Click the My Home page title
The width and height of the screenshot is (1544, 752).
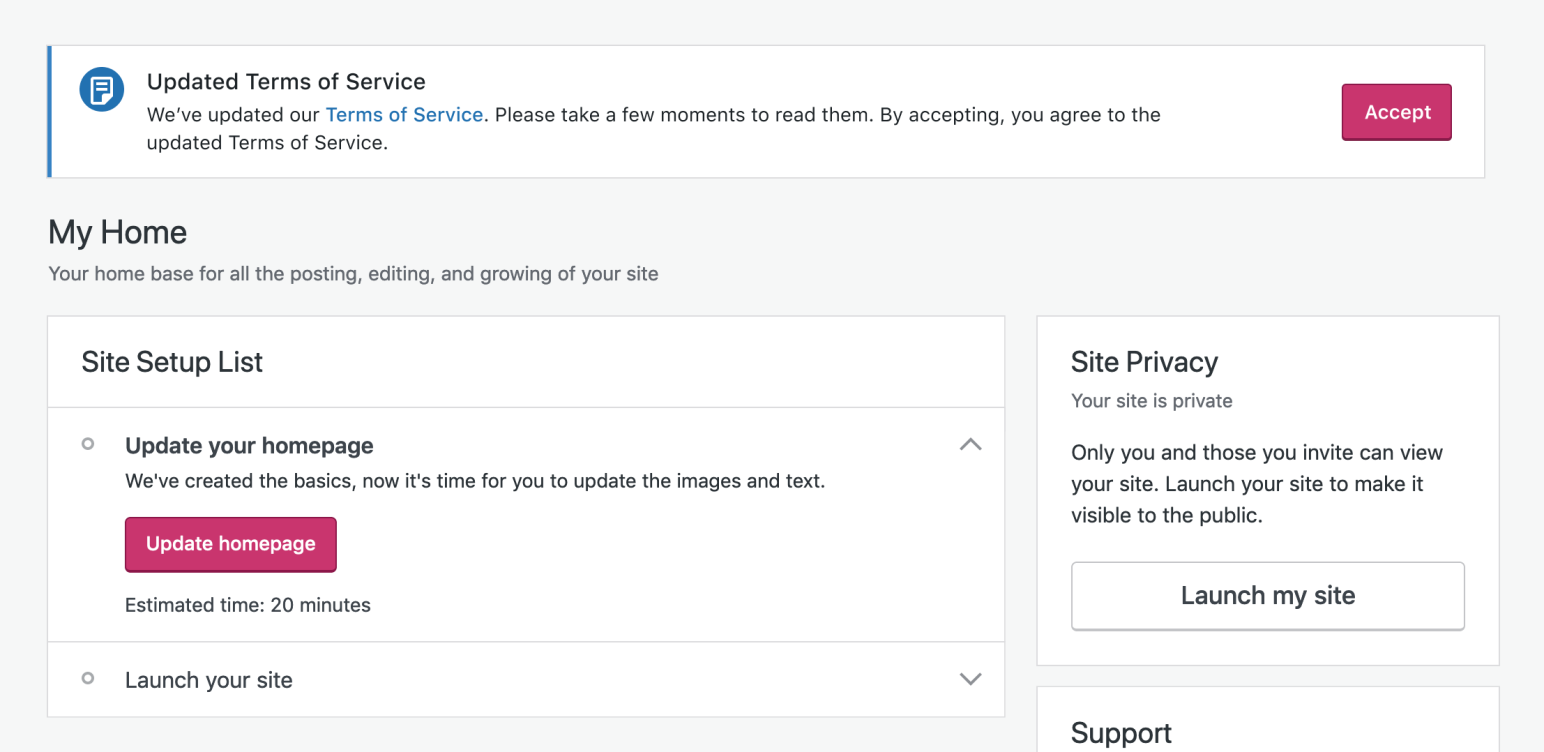117,233
